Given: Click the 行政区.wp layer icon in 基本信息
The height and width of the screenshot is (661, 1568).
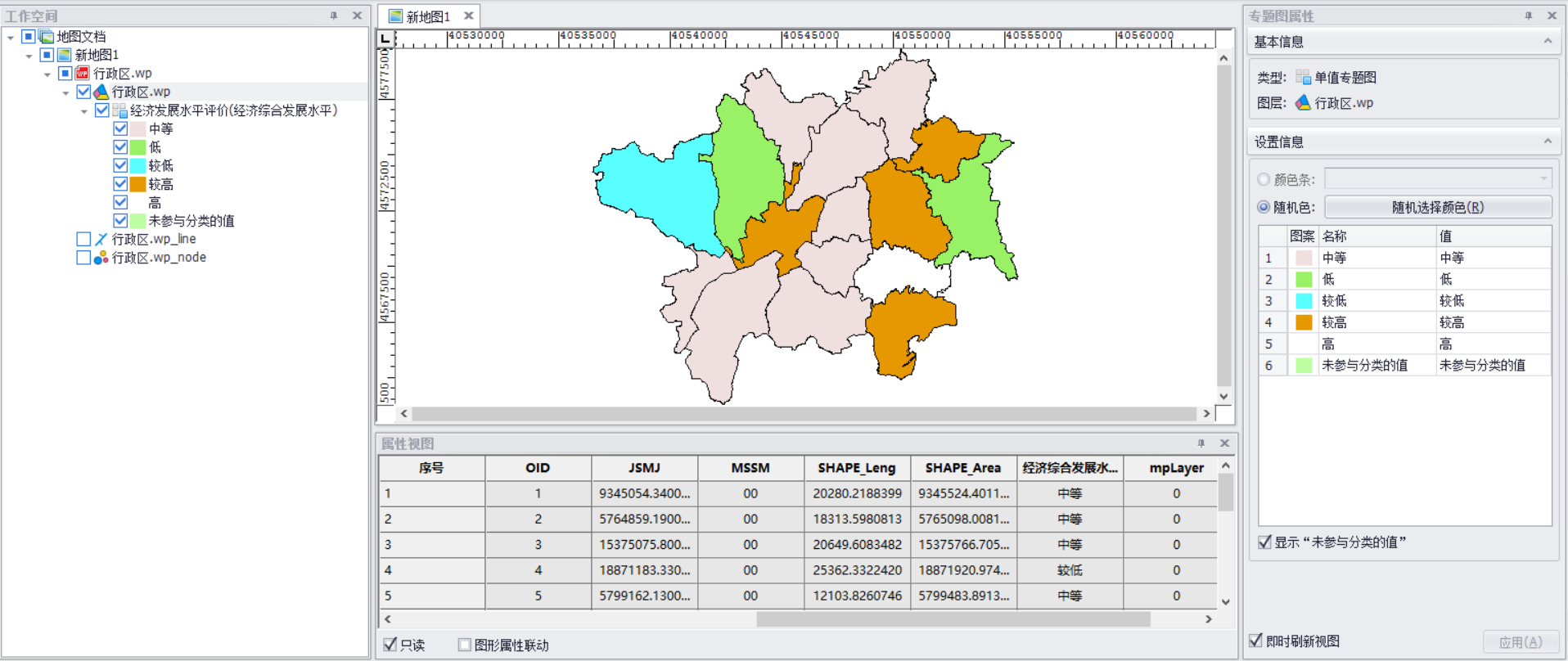Looking at the screenshot, I should tap(1304, 103).
